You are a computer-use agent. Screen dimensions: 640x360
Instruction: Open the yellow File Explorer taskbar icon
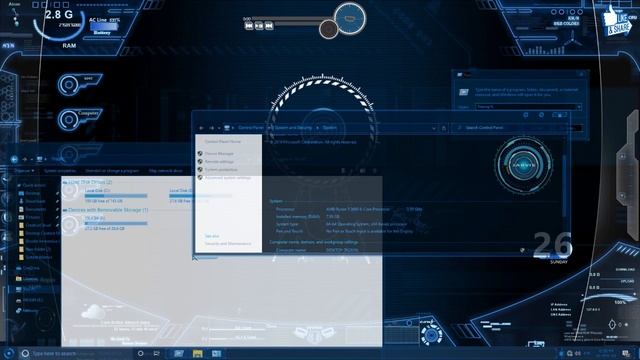[198, 353]
